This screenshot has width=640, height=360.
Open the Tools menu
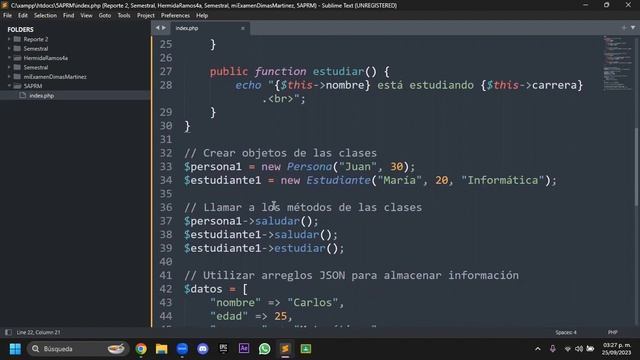click(124, 16)
